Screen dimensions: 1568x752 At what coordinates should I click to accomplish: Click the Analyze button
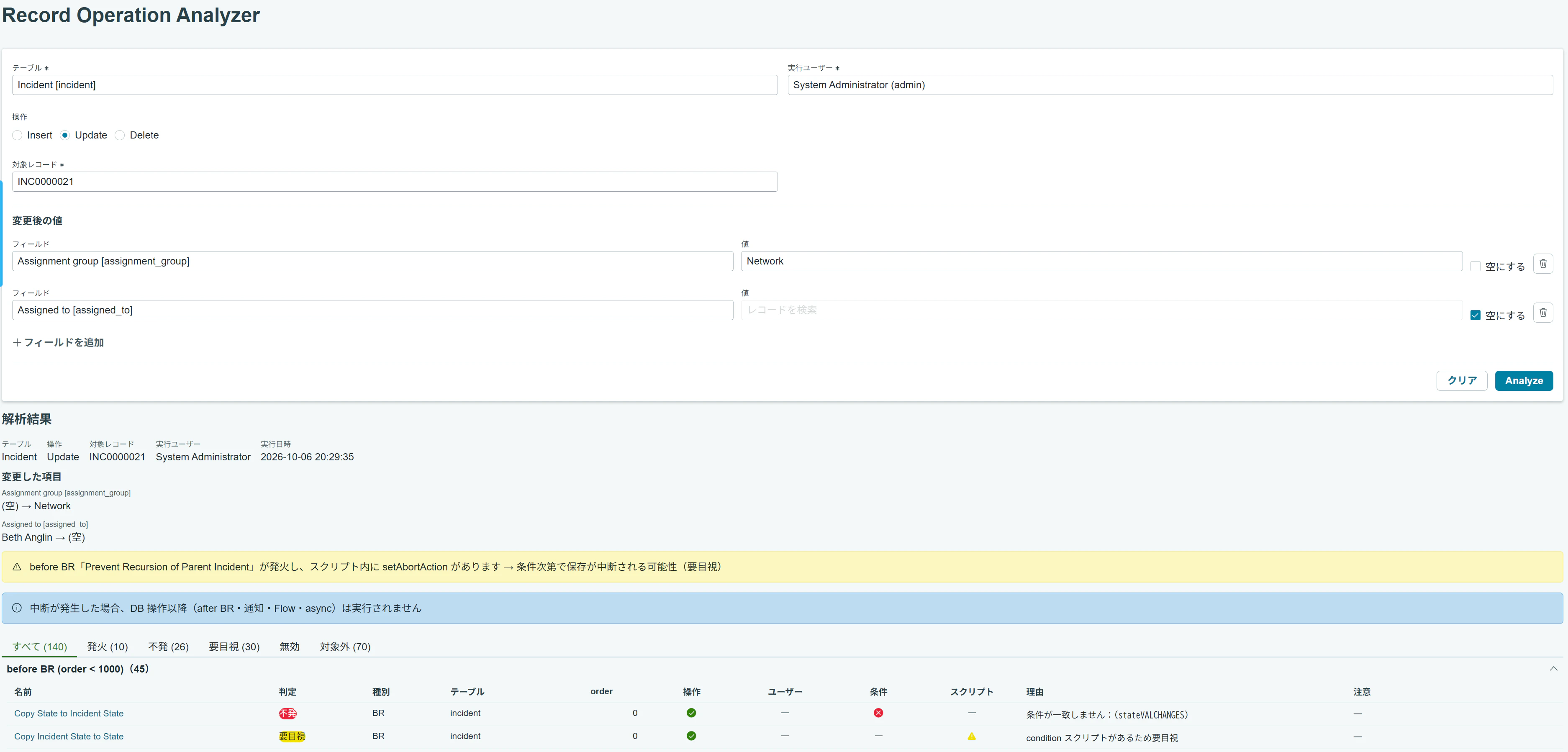[1524, 380]
